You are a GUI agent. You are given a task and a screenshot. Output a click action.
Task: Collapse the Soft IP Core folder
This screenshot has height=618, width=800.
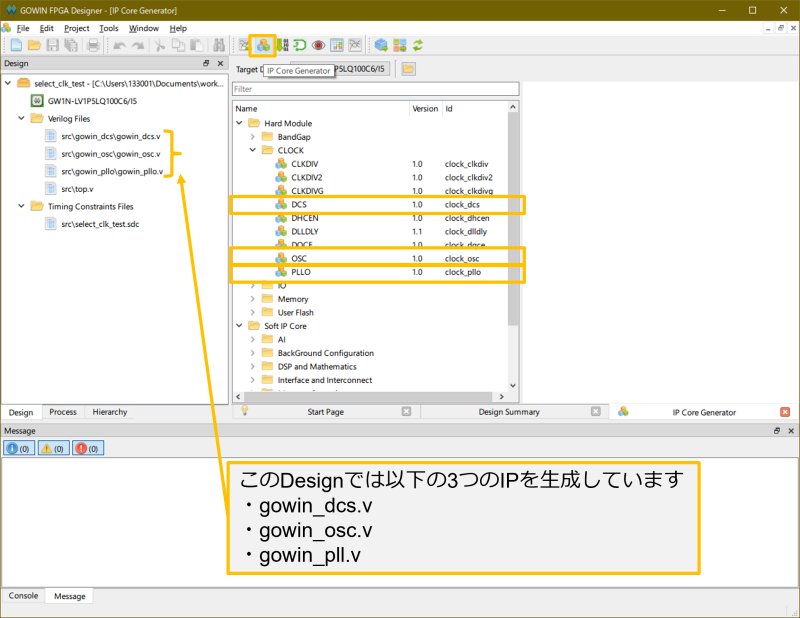239,326
